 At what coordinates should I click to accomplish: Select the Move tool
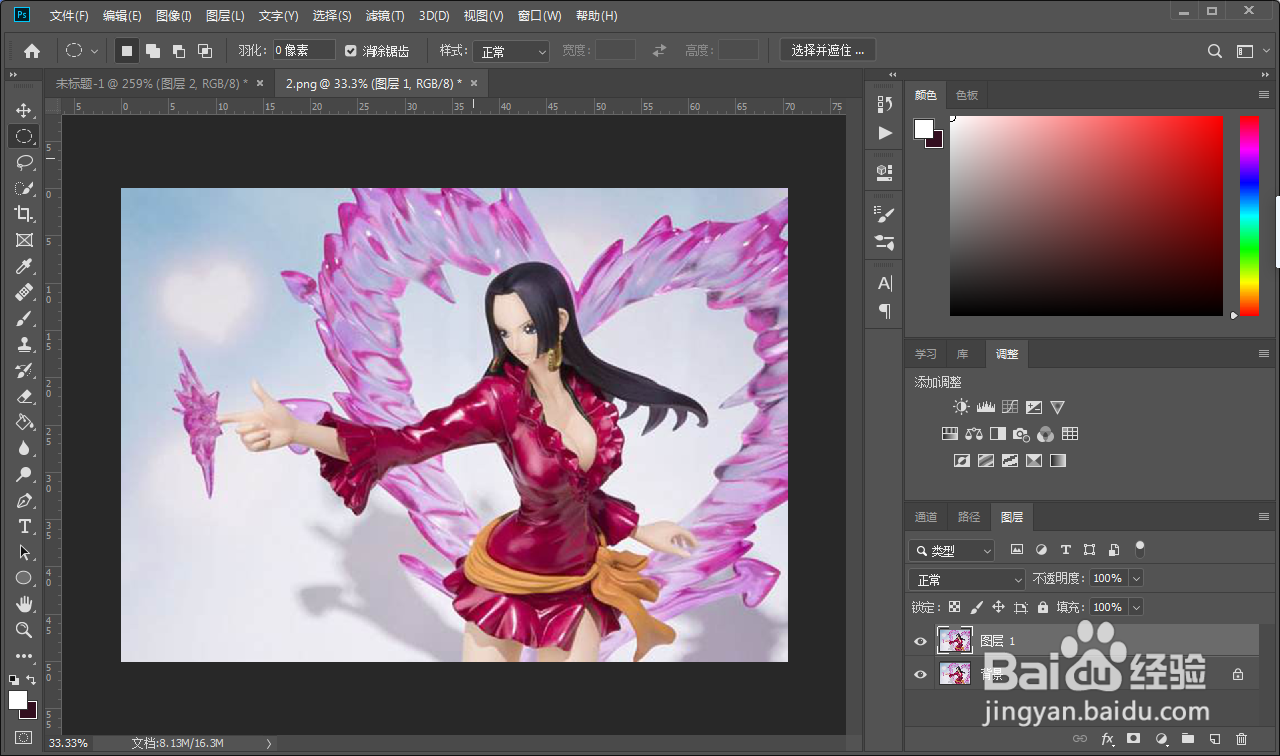(24, 110)
